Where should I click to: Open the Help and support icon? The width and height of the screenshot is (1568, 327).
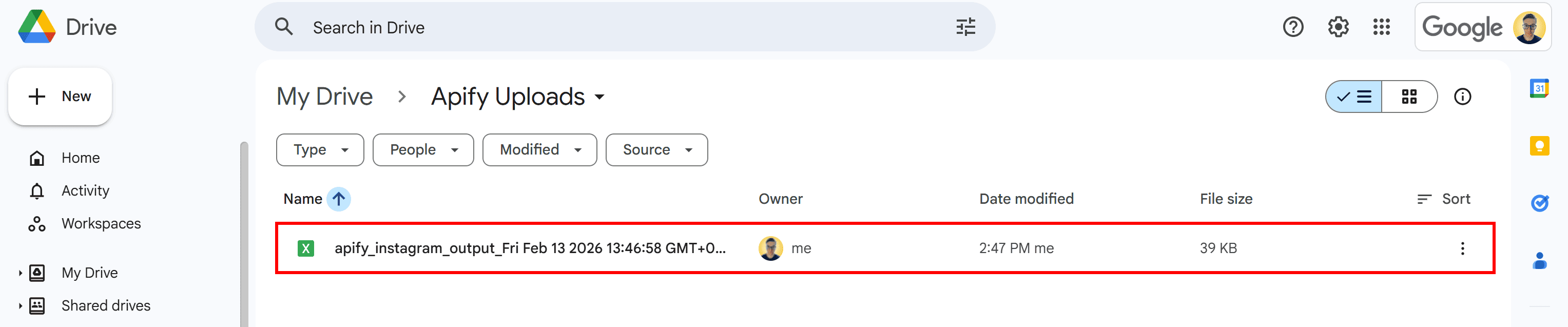click(1292, 27)
